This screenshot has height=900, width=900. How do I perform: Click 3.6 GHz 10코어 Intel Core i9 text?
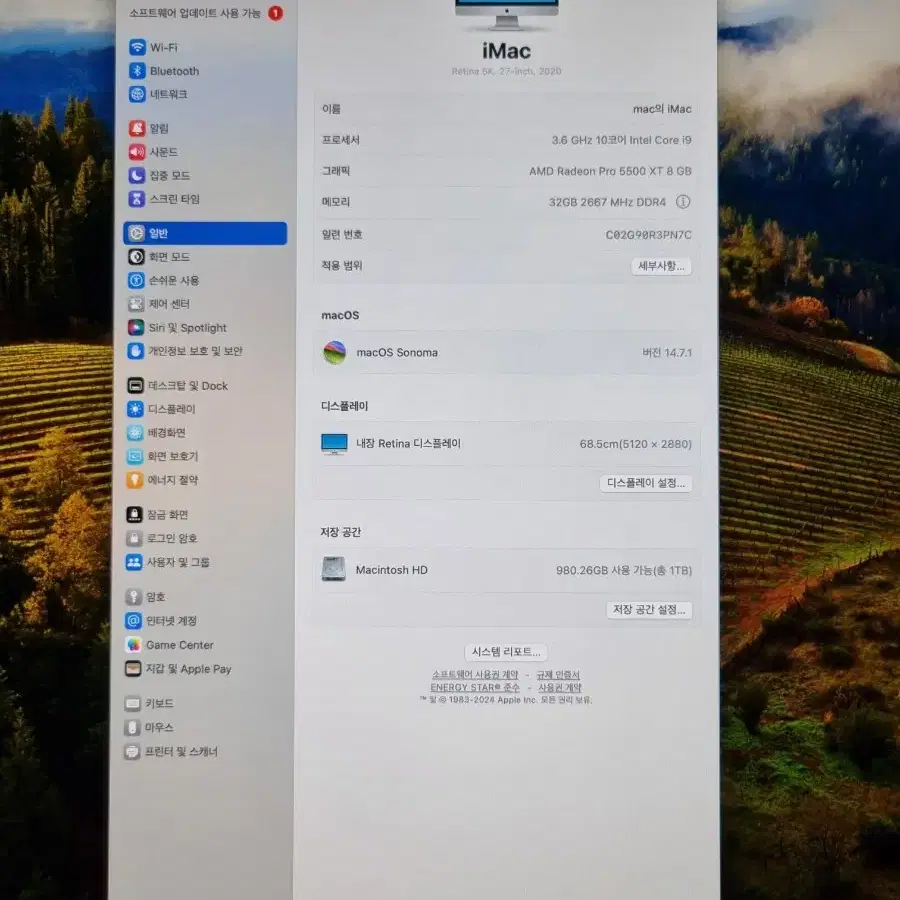(x=621, y=140)
